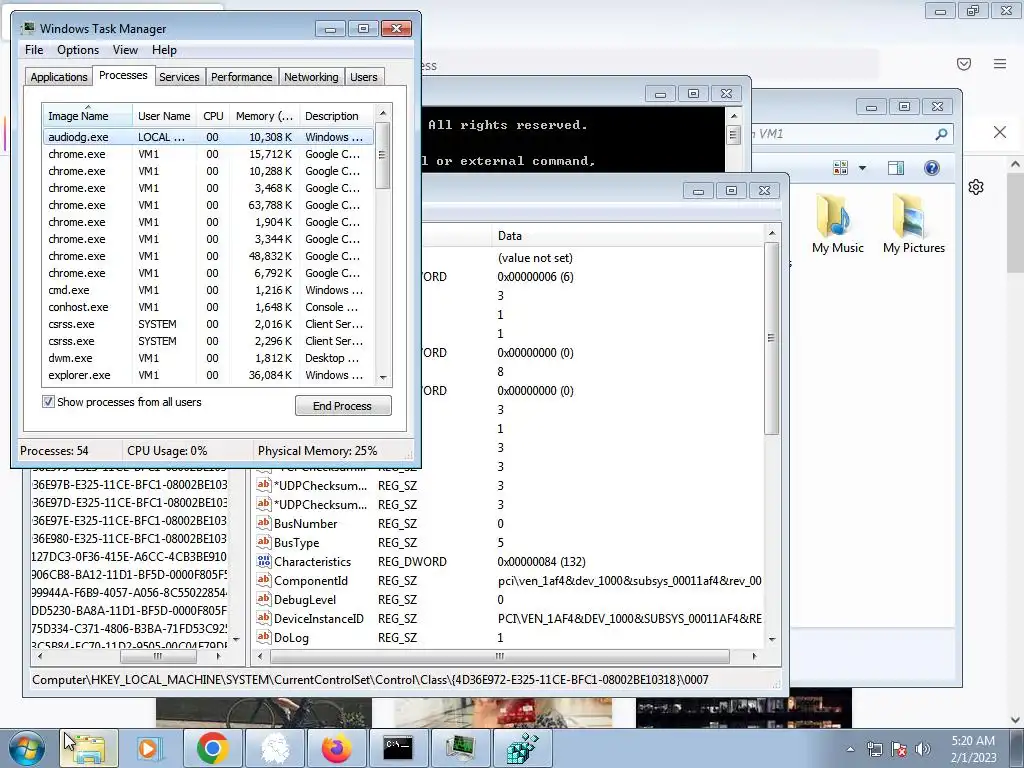Open Task Manager's Options menu

(x=78, y=50)
